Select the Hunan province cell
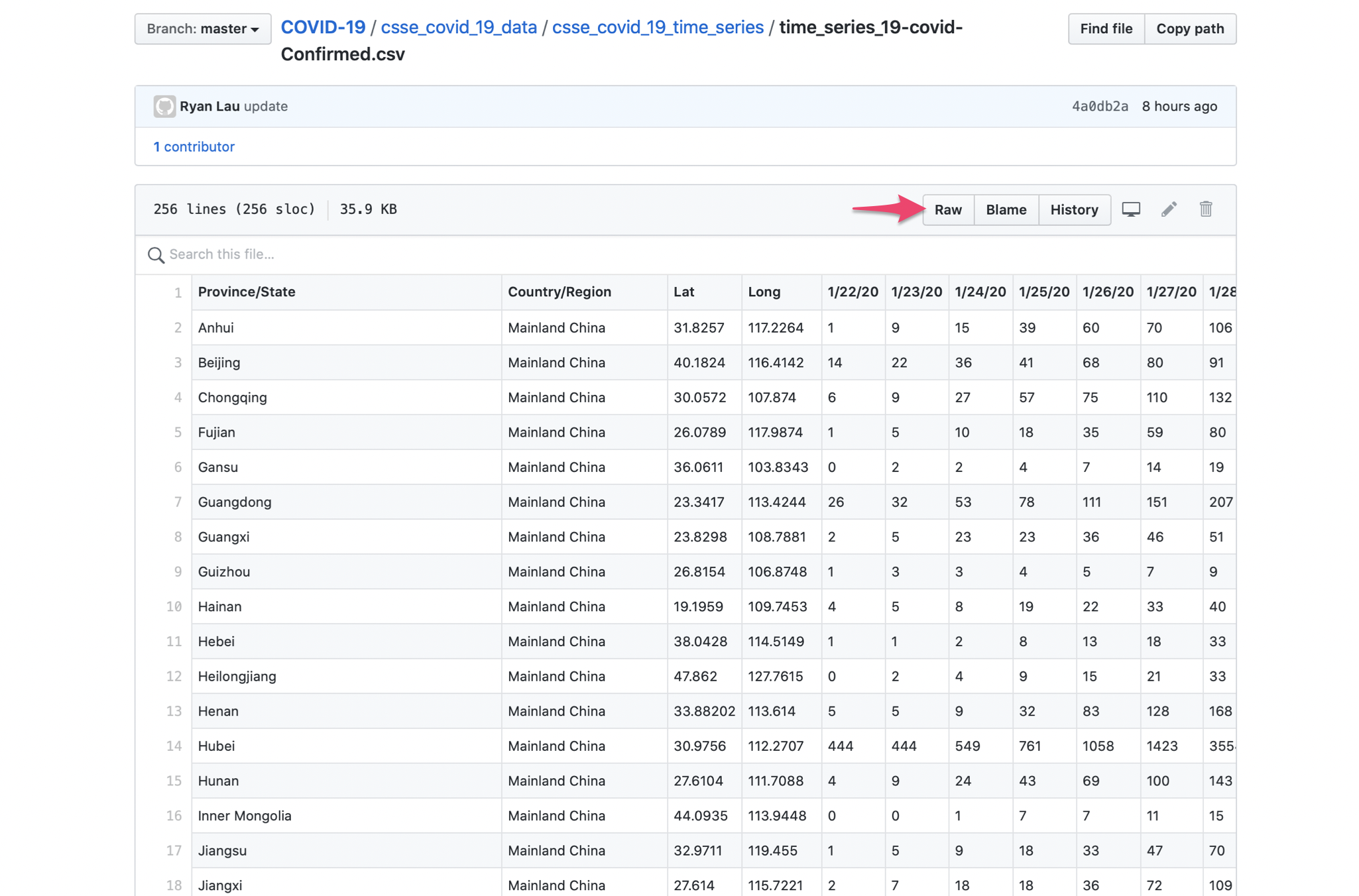The height and width of the screenshot is (896, 1359). pyautogui.click(x=347, y=781)
